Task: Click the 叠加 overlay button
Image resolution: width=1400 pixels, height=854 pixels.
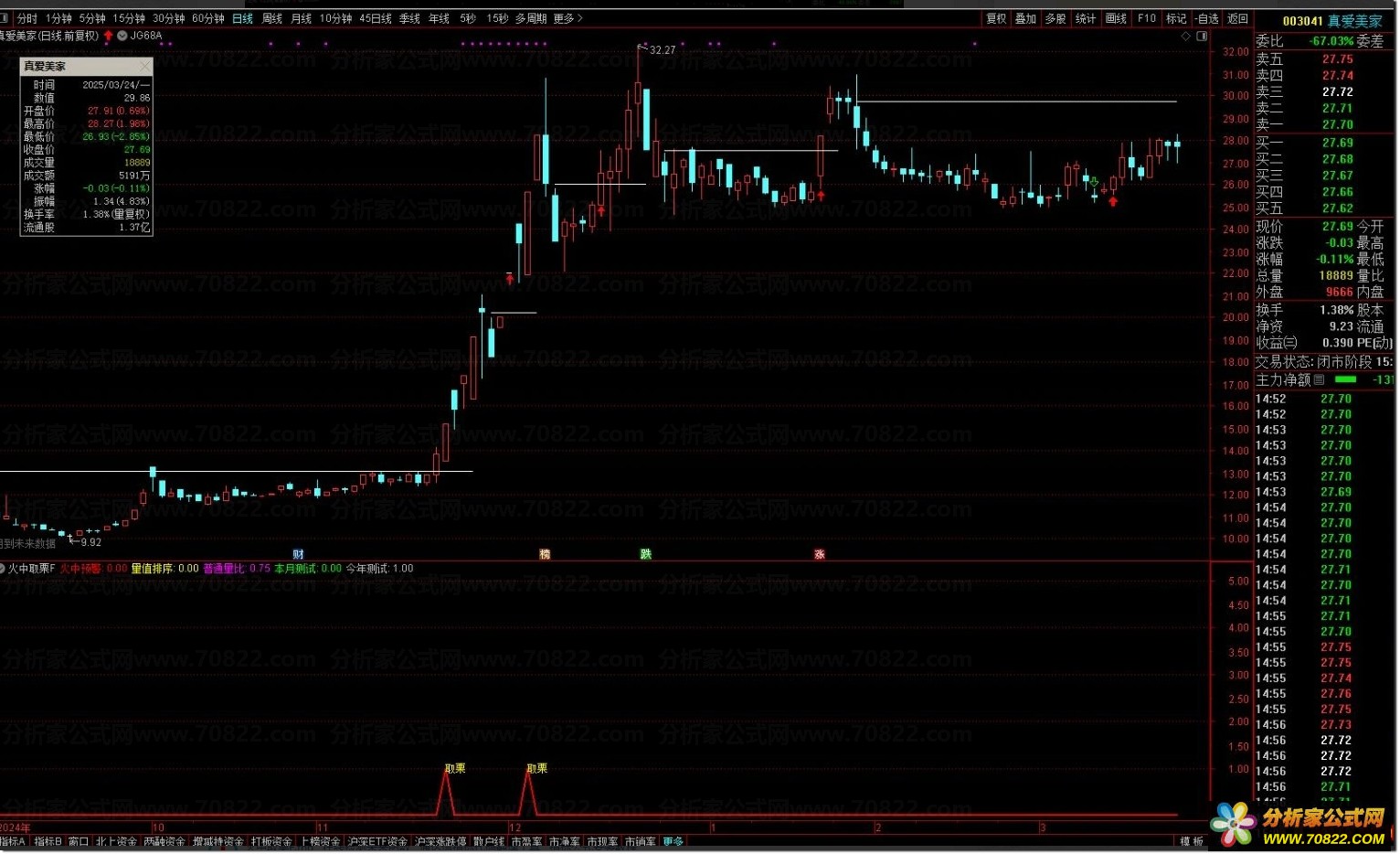Action: click(x=1025, y=18)
